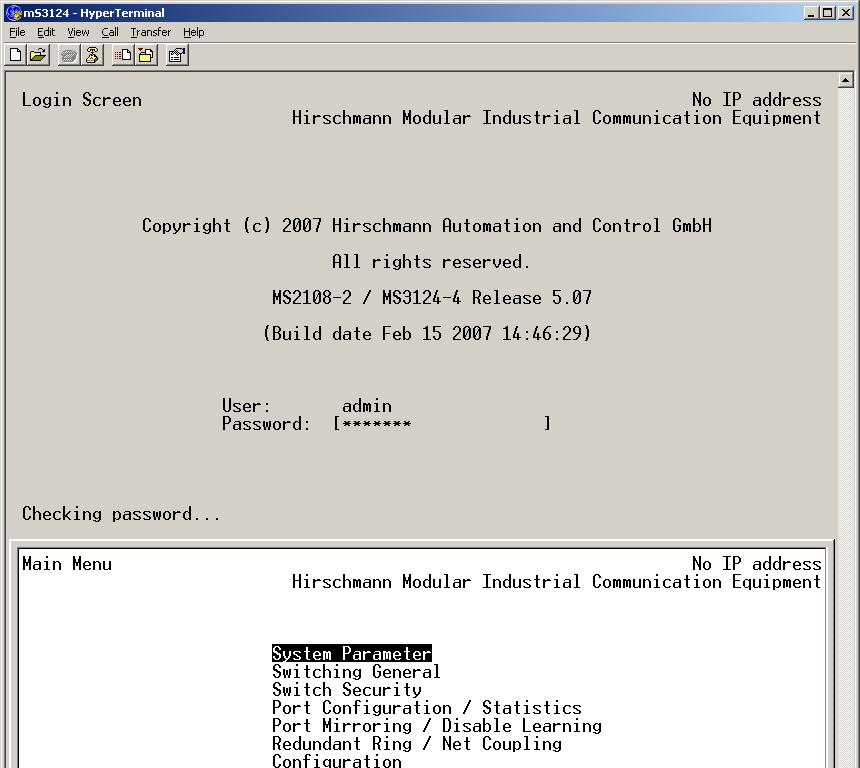
Task: Click the Receive file toolbar icon
Action: click(x=146, y=56)
